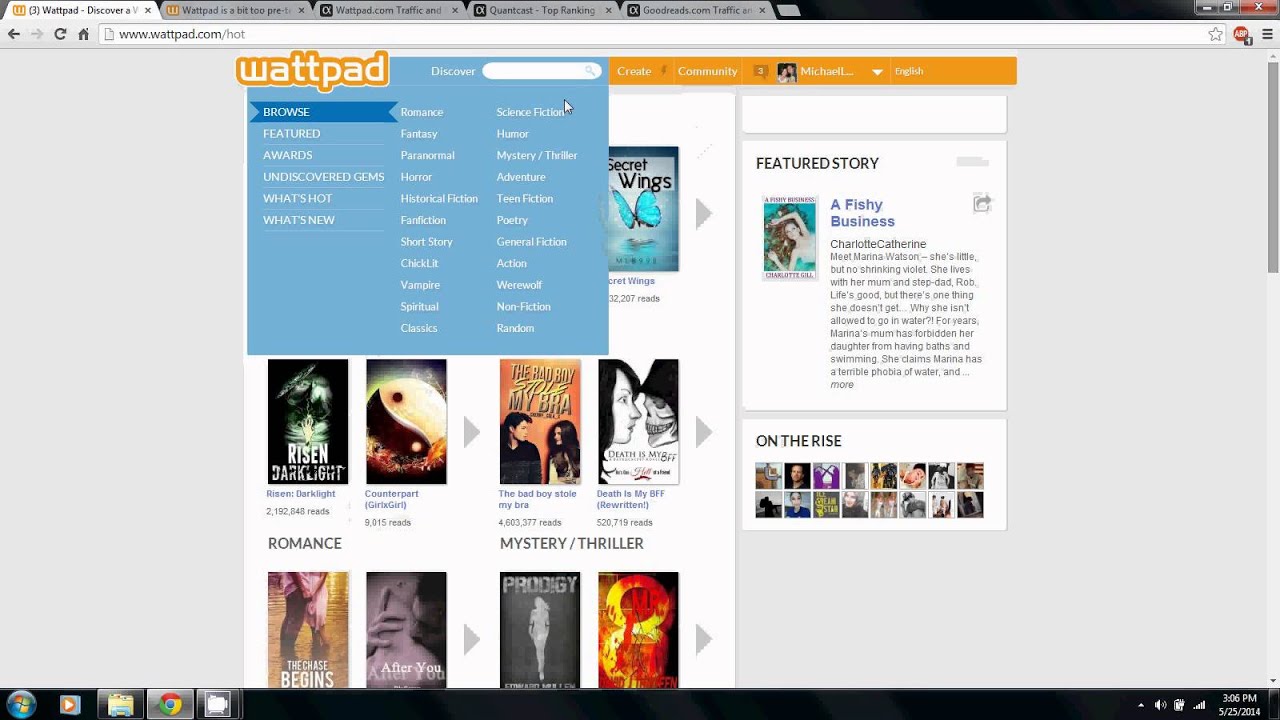
Task: Click next arrow after Death Is My BFF
Action: (x=703, y=432)
